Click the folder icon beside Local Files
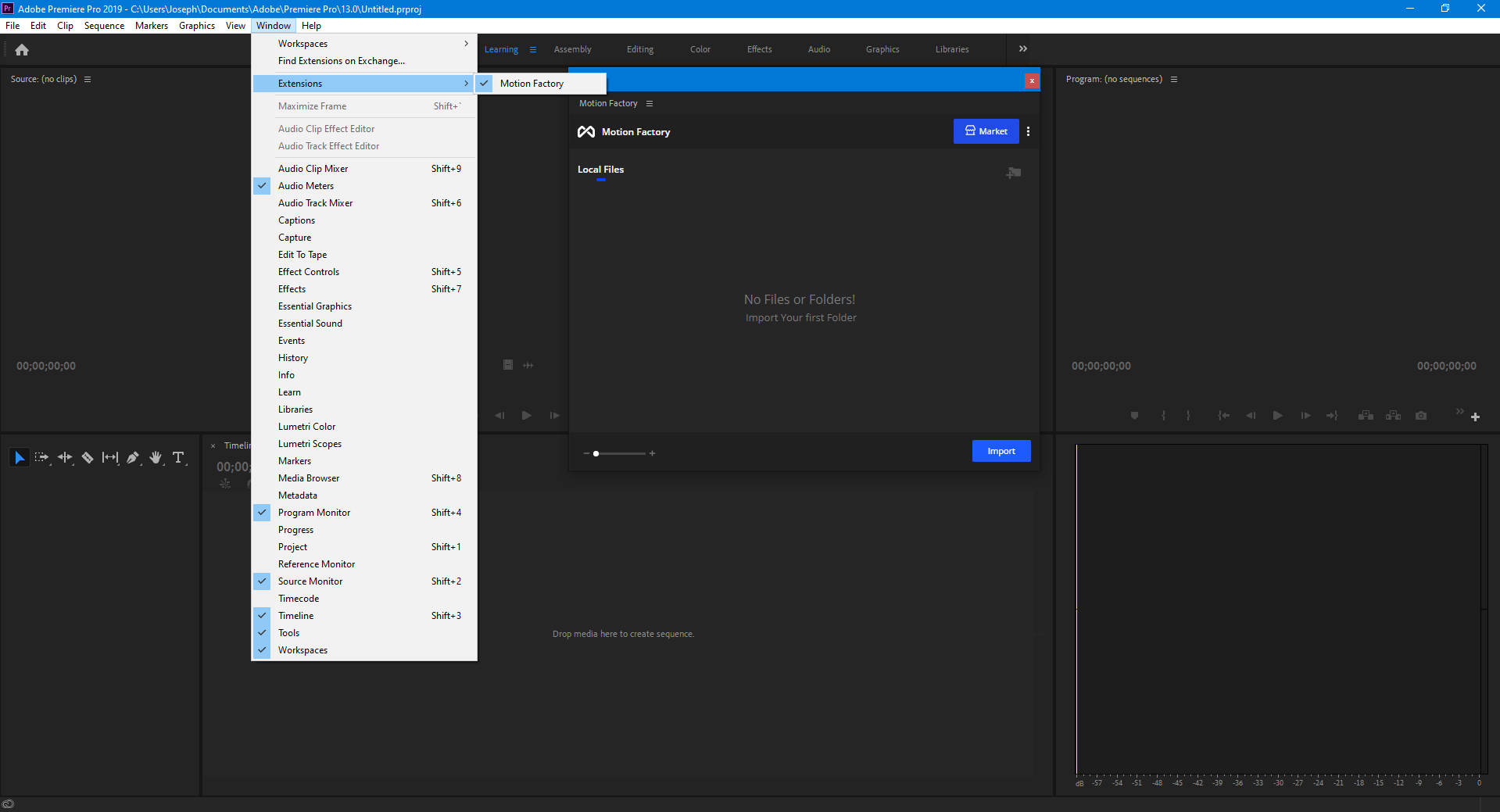 pyautogui.click(x=1014, y=173)
